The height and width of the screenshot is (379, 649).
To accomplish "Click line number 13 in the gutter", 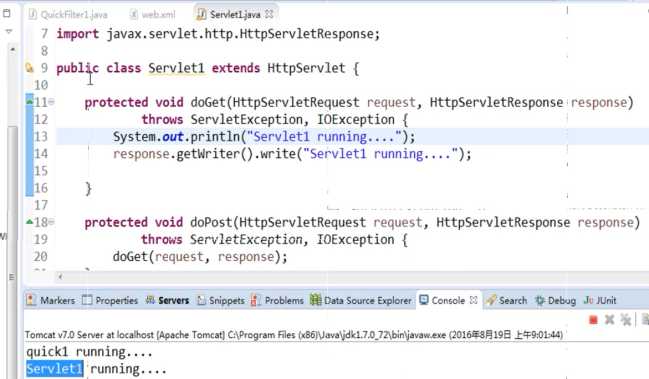I will 41,137.
